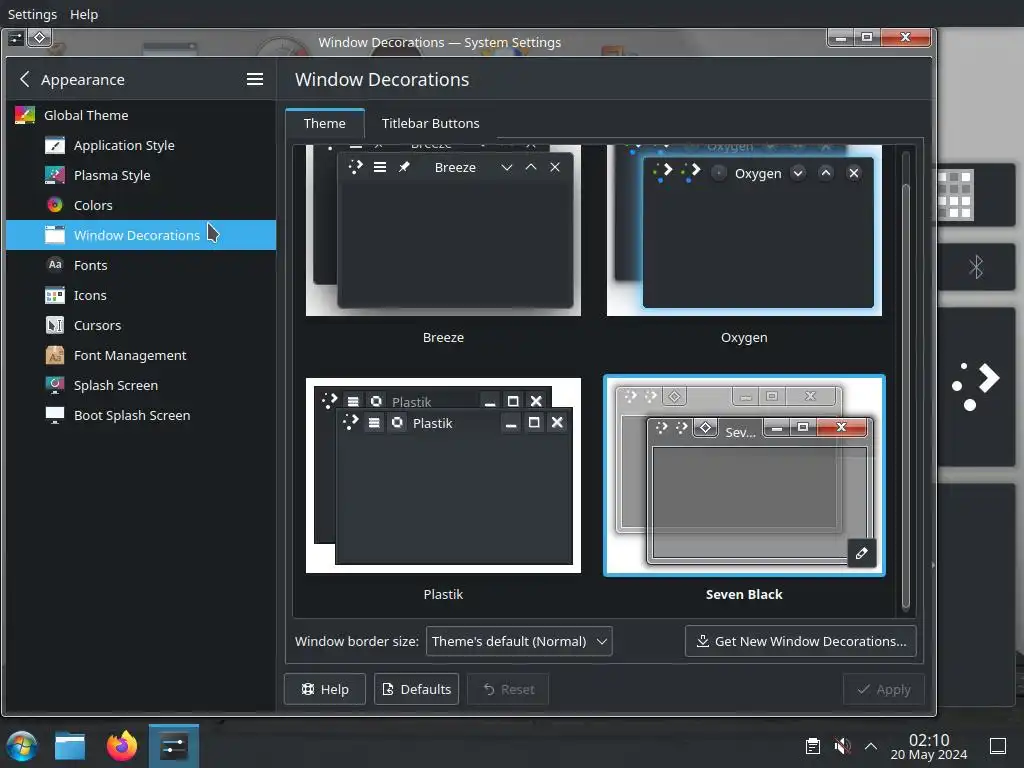Open Window border size dropdown
Viewport: 1024px width, 768px height.
pos(519,641)
